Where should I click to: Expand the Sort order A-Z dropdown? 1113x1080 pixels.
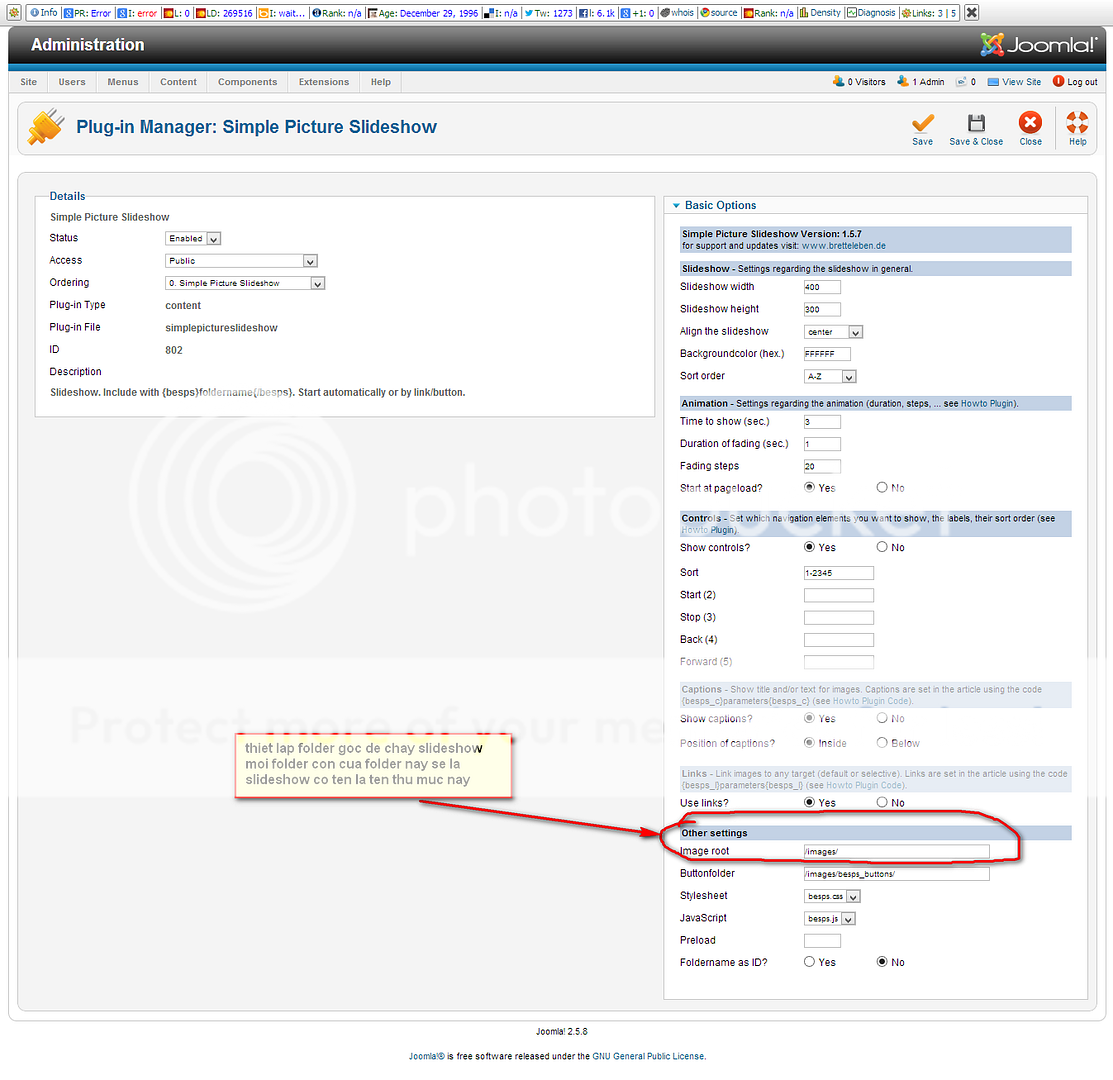coord(831,377)
